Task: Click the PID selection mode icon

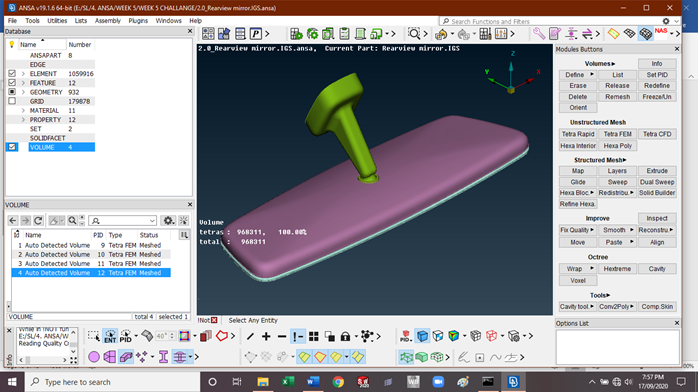Action: (126, 336)
